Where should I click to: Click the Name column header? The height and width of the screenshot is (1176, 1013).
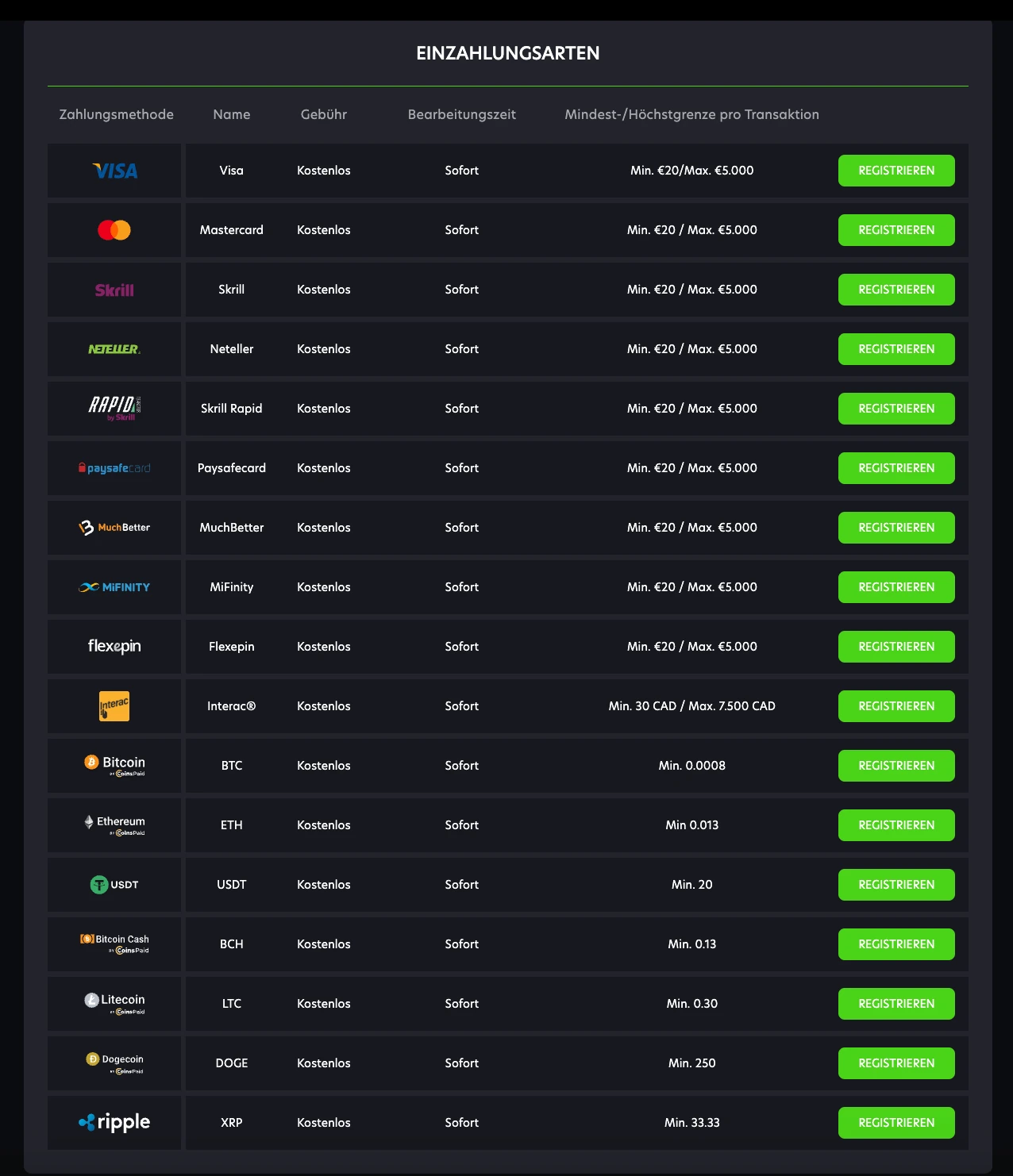coord(232,114)
